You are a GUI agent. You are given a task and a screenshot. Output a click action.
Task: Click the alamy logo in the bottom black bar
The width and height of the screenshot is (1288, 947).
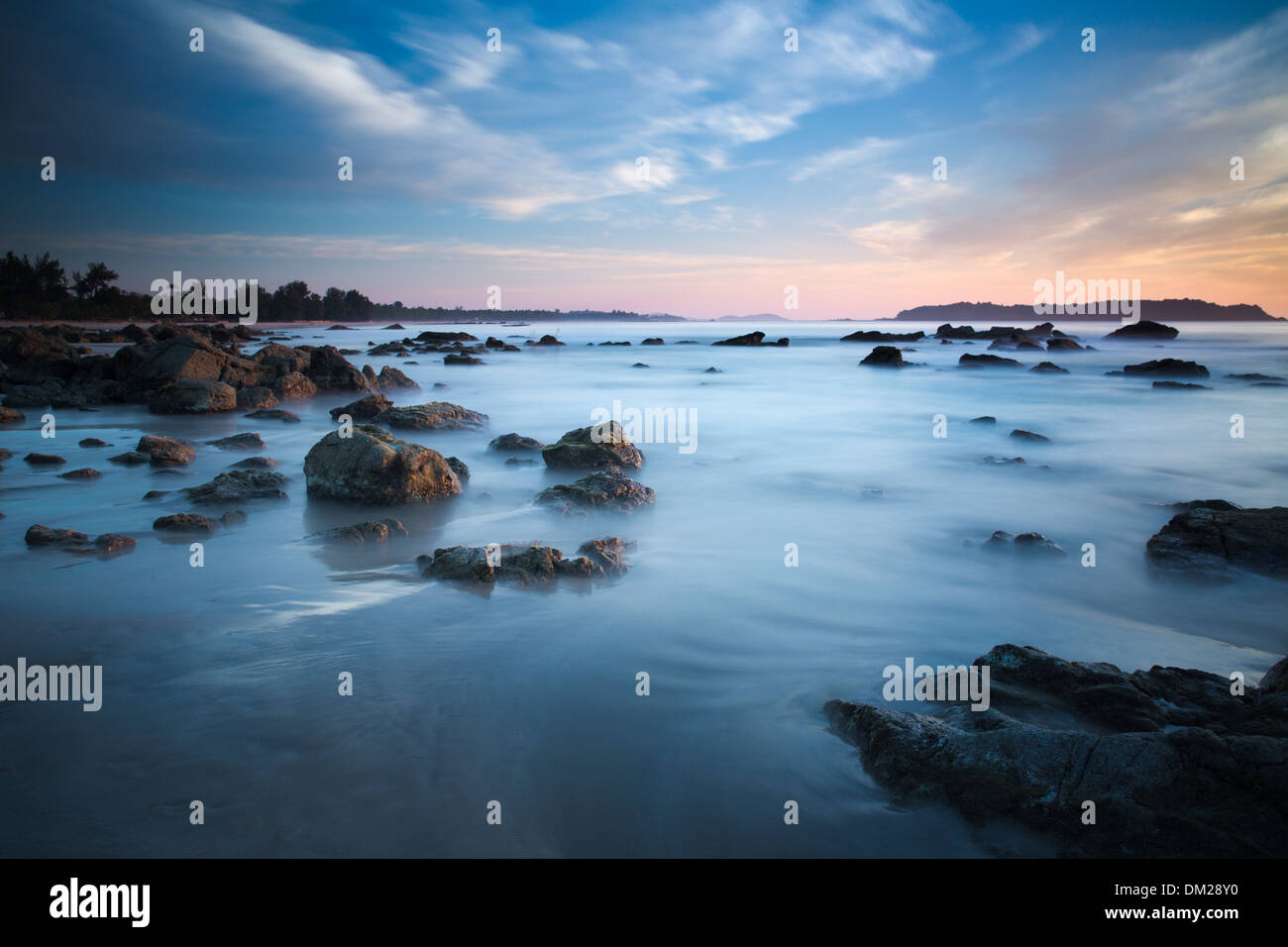[100, 902]
